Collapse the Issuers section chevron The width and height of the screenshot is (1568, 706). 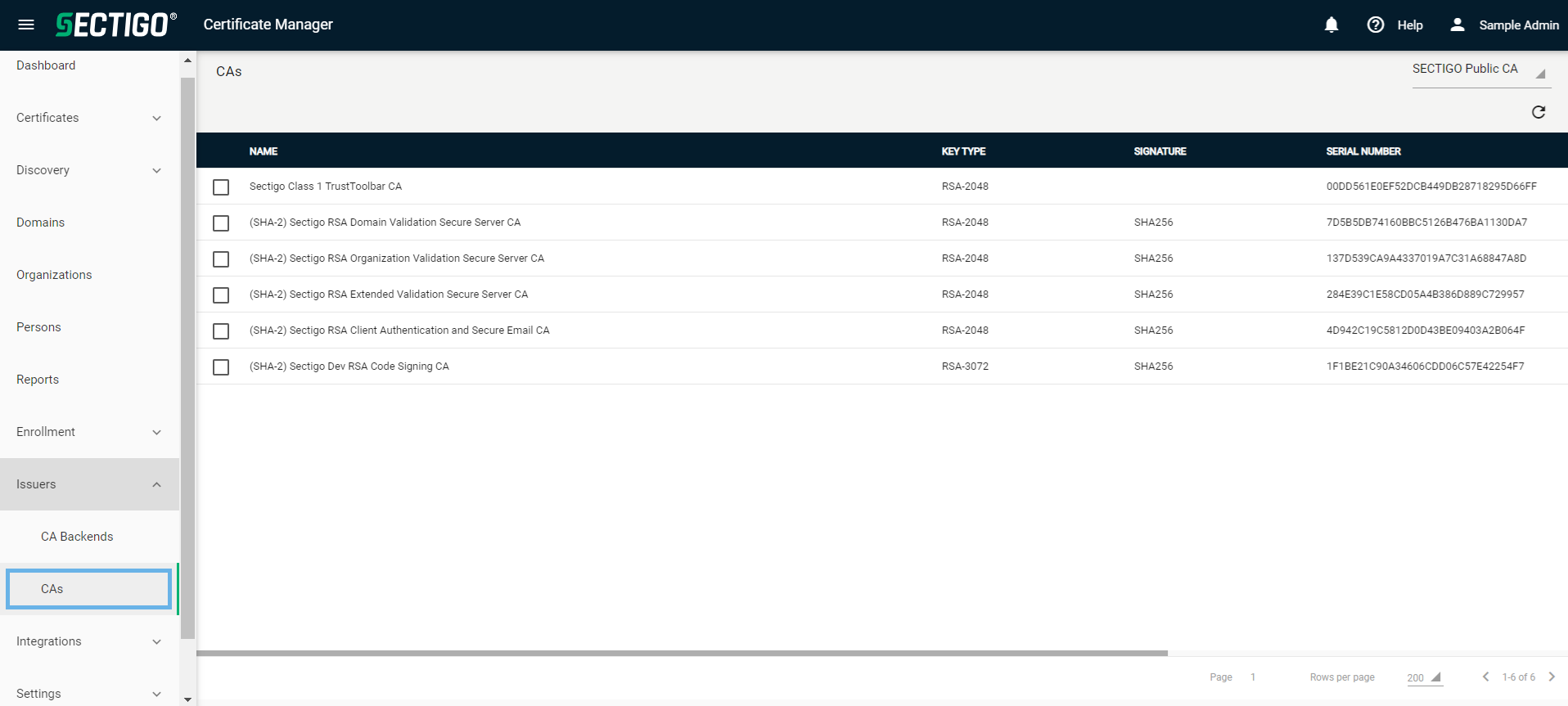(156, 485)
